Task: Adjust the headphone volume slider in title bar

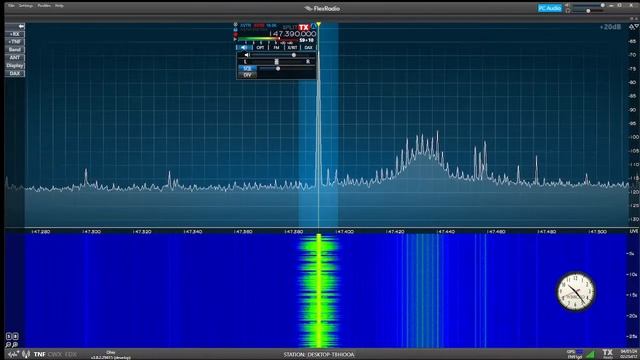Action: 589,11
